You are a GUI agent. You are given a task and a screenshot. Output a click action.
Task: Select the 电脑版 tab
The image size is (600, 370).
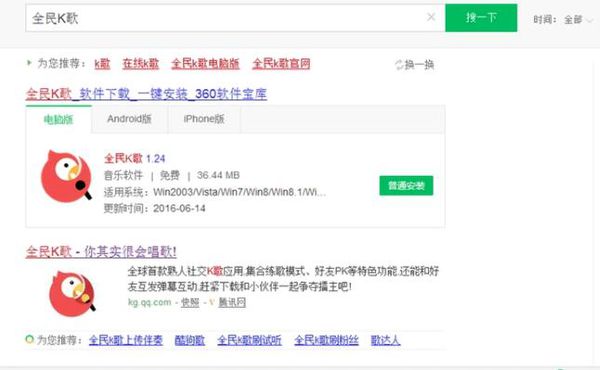59,119
